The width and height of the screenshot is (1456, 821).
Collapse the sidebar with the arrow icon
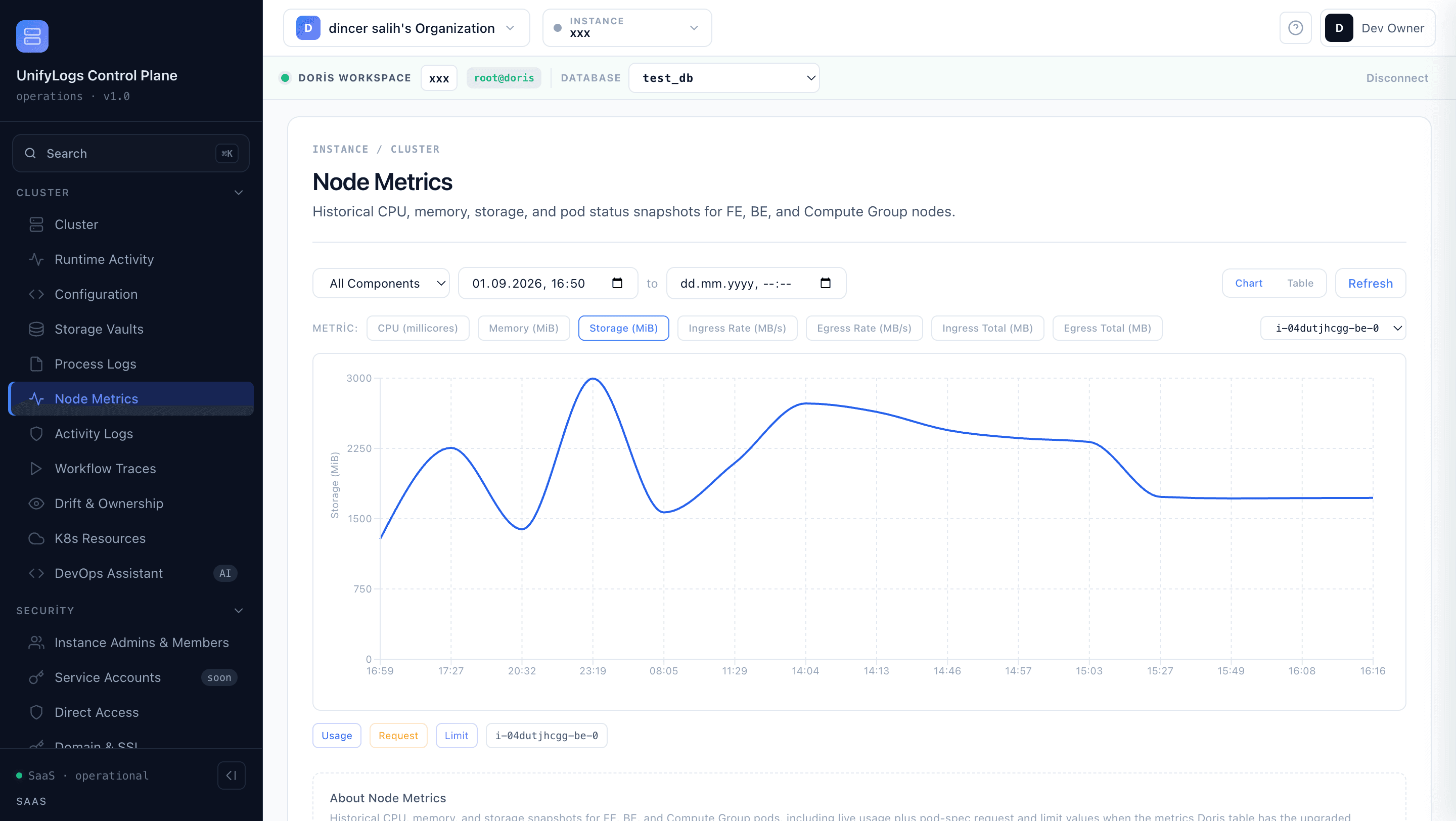pyautogui.click(x=231, y=775)
